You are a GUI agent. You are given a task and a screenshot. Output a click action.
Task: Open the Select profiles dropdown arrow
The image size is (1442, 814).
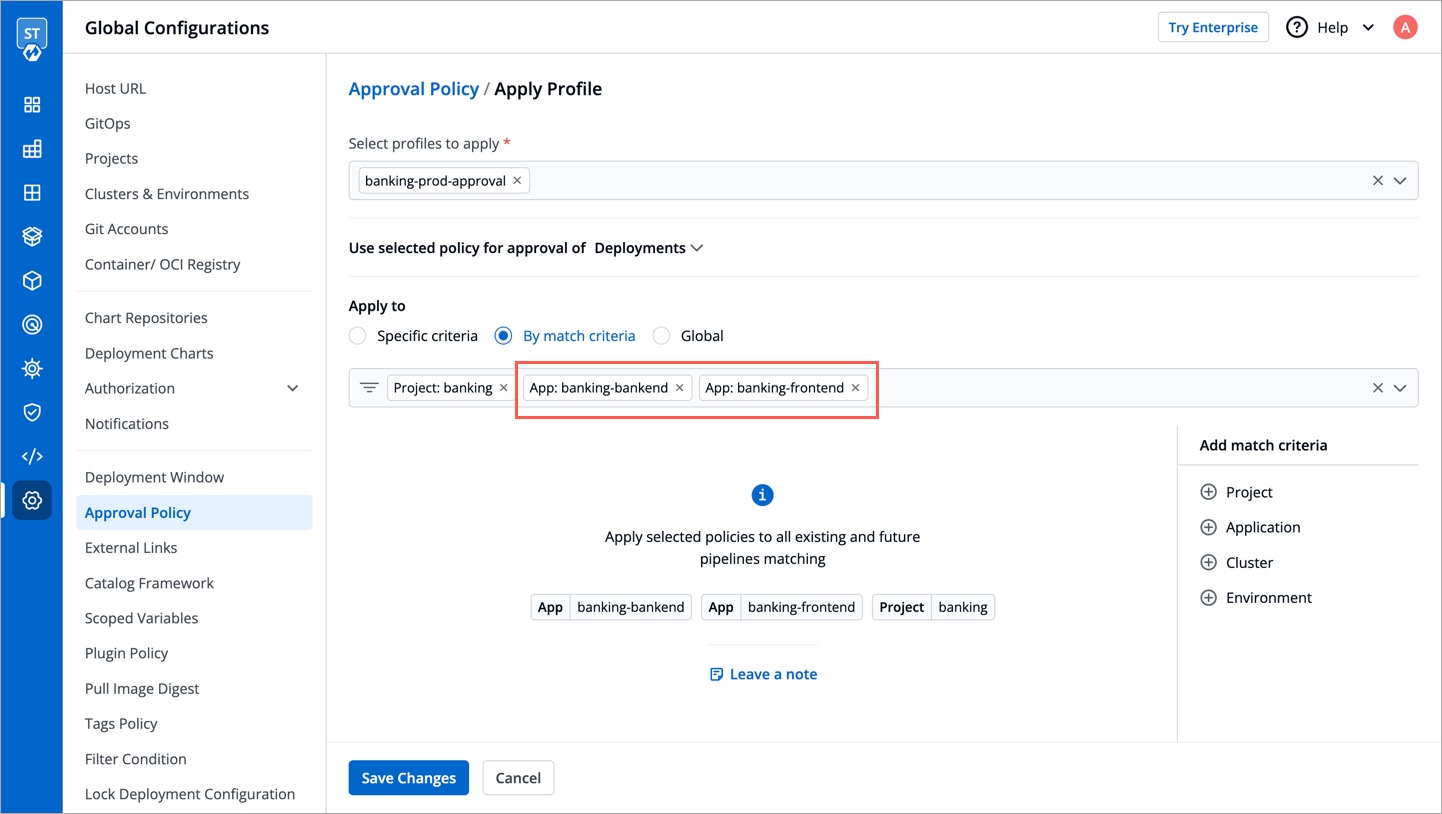coord(1400,181)
